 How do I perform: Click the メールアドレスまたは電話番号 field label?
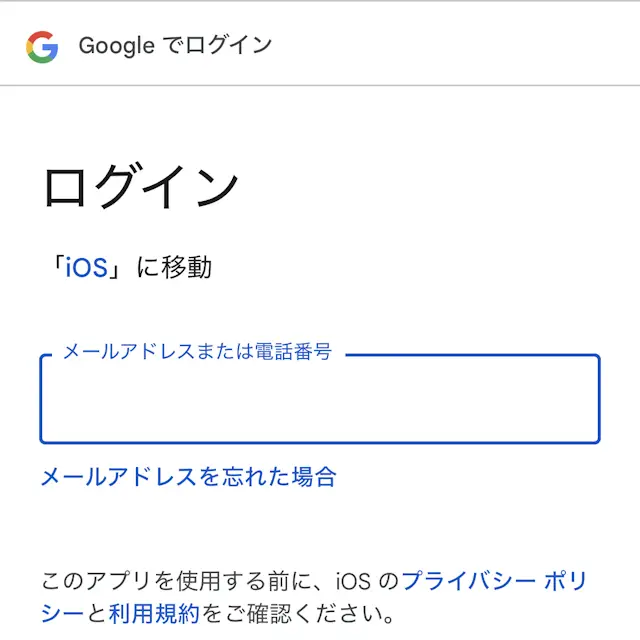tap(197, 352)
